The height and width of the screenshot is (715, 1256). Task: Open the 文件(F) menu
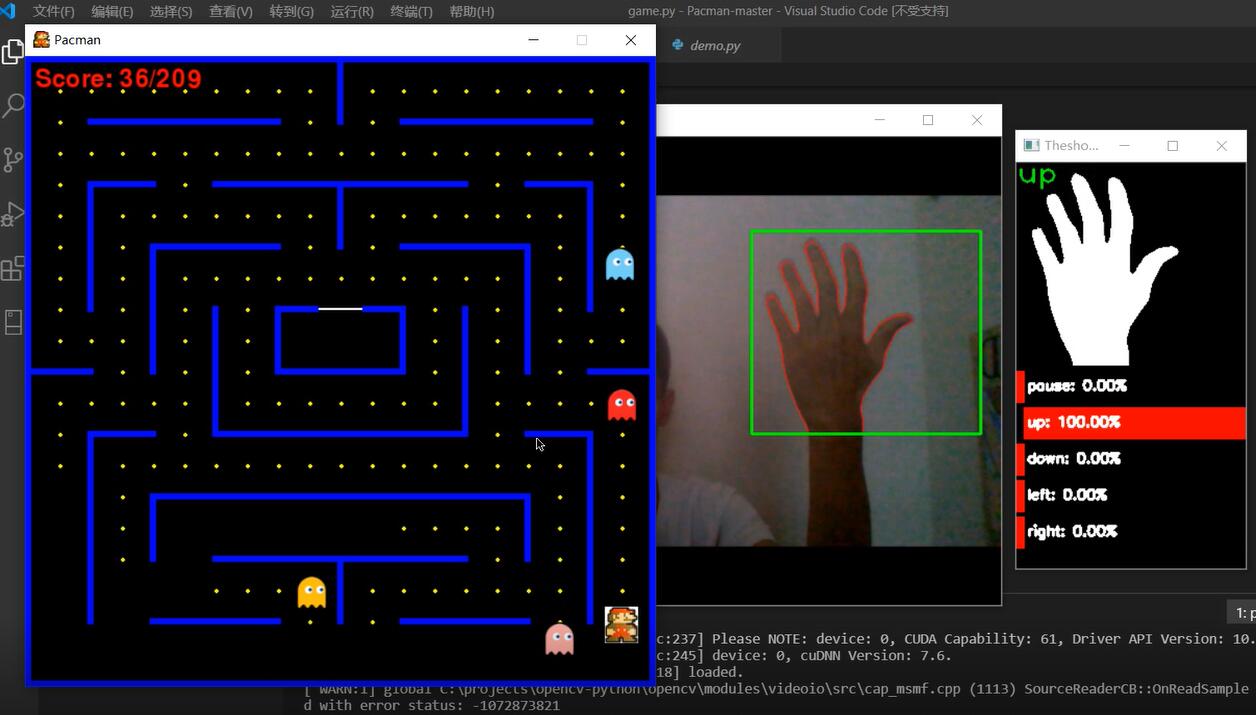tap(54, 12)
